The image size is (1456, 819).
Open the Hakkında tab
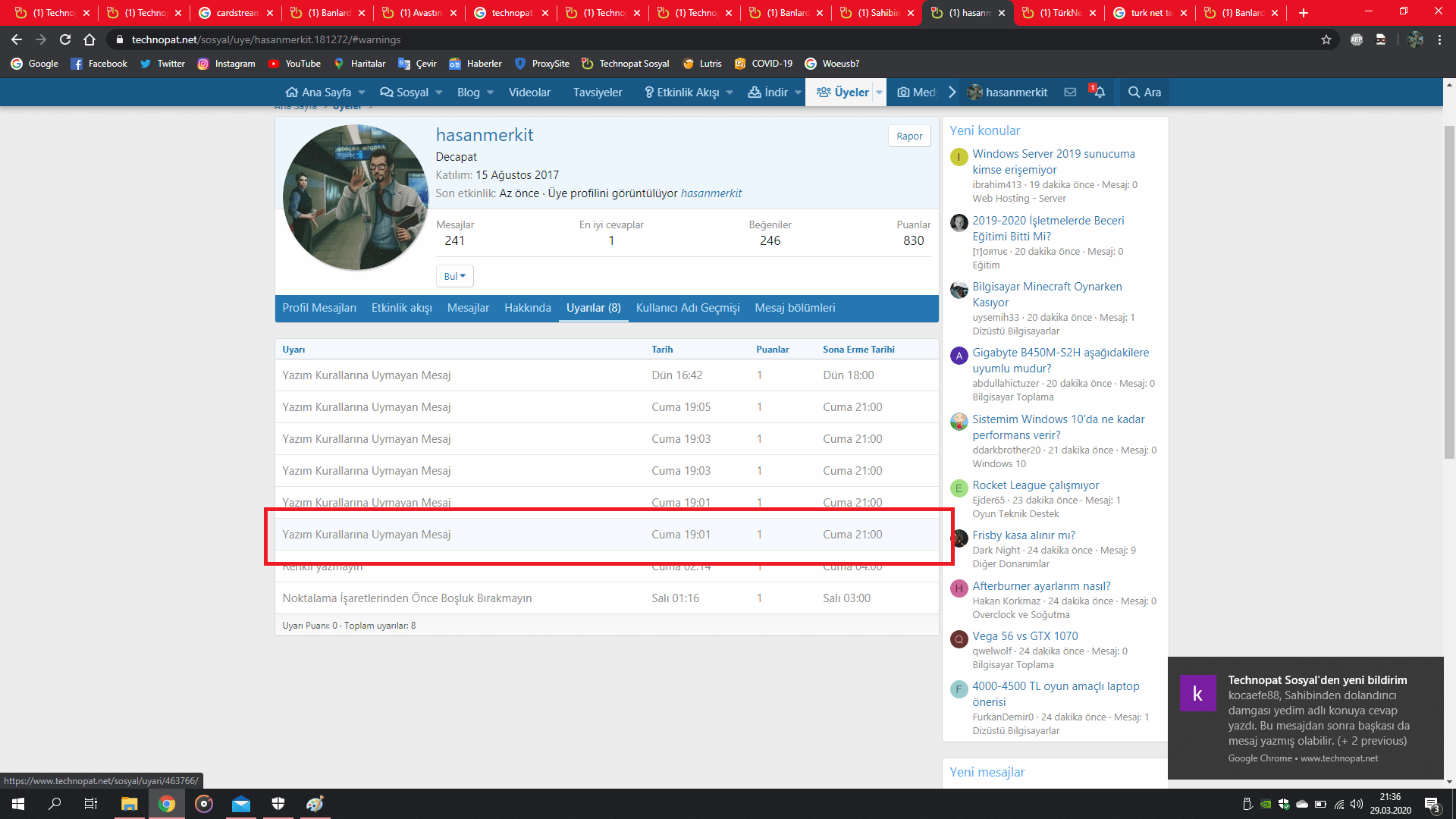527,308
